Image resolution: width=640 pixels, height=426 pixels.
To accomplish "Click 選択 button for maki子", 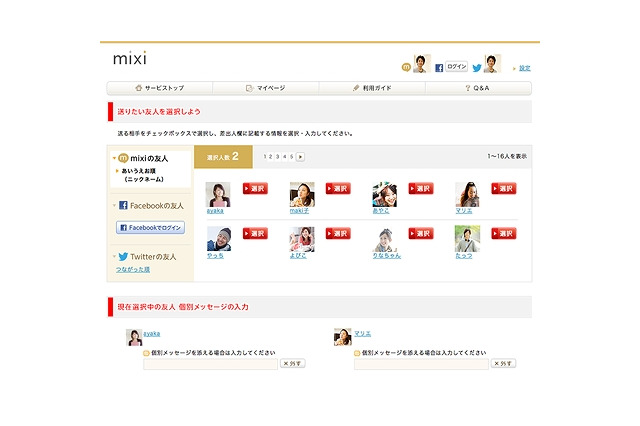I will [x=338, y=189].
